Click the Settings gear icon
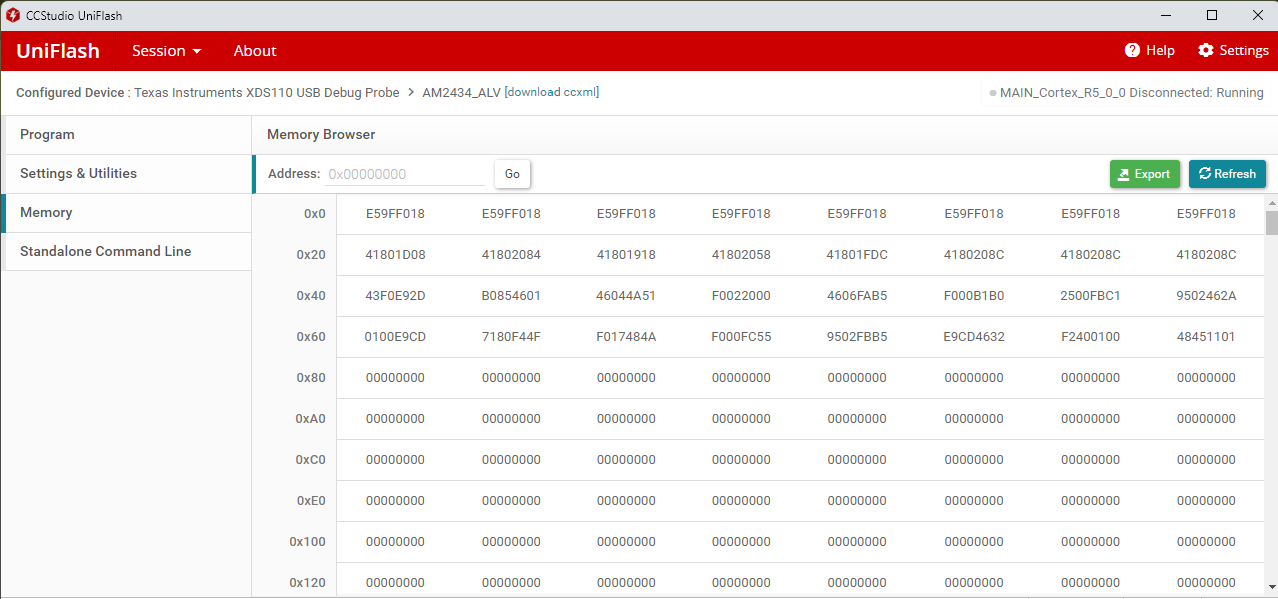 pyautogui.click(x=1206, y=50)
